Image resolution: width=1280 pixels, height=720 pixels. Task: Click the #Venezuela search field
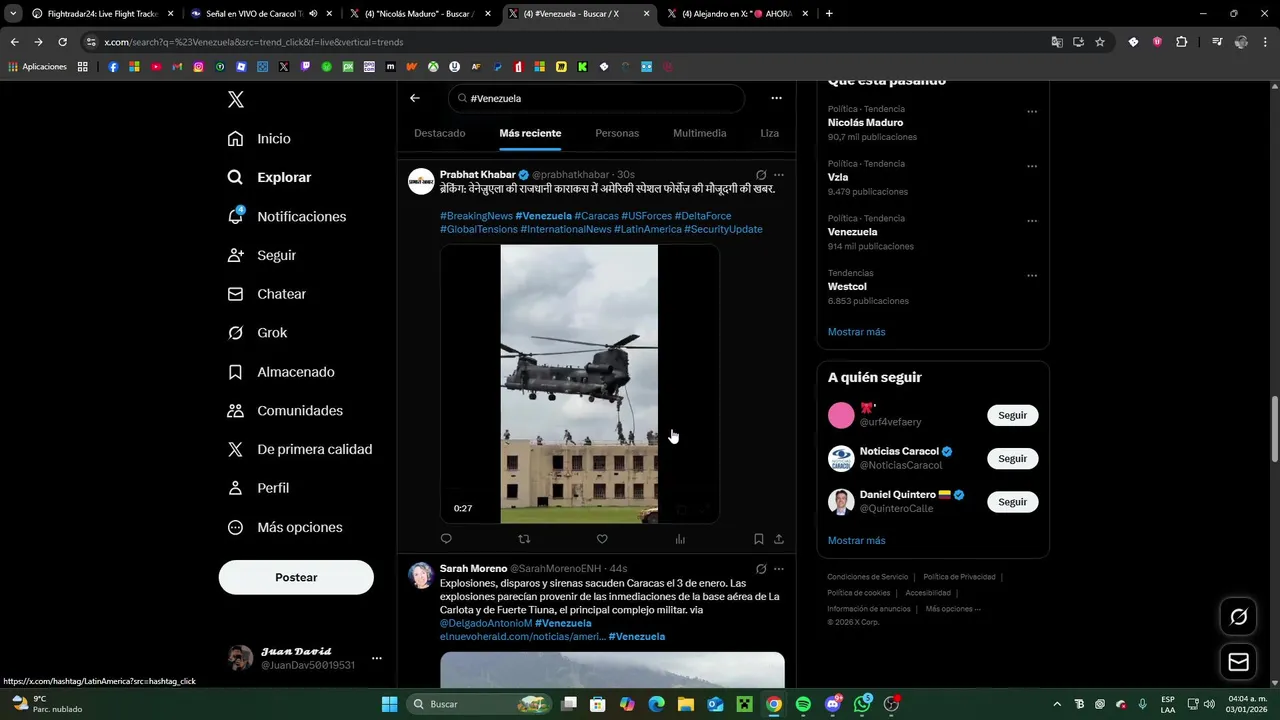click(597, 98)
